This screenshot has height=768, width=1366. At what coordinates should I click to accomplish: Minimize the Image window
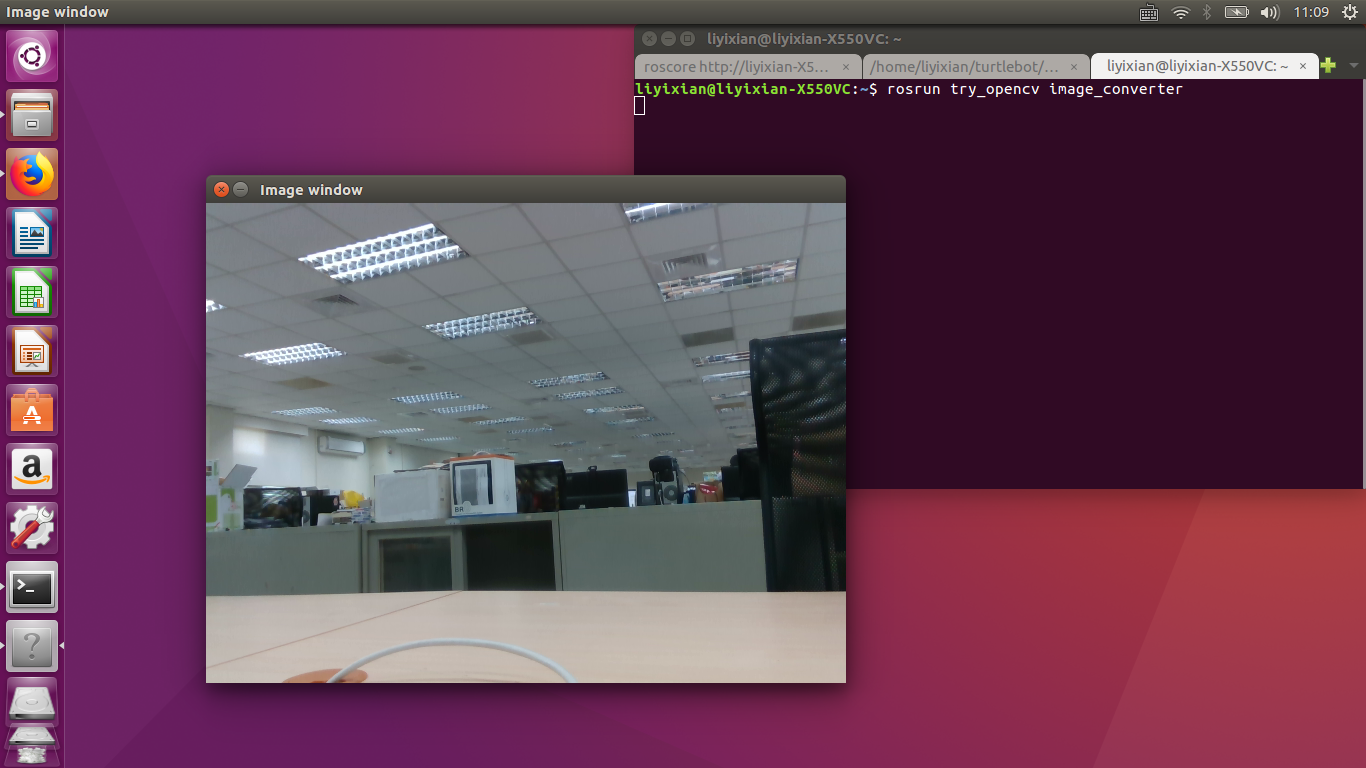pyautogui.click(x=240, y=189)
